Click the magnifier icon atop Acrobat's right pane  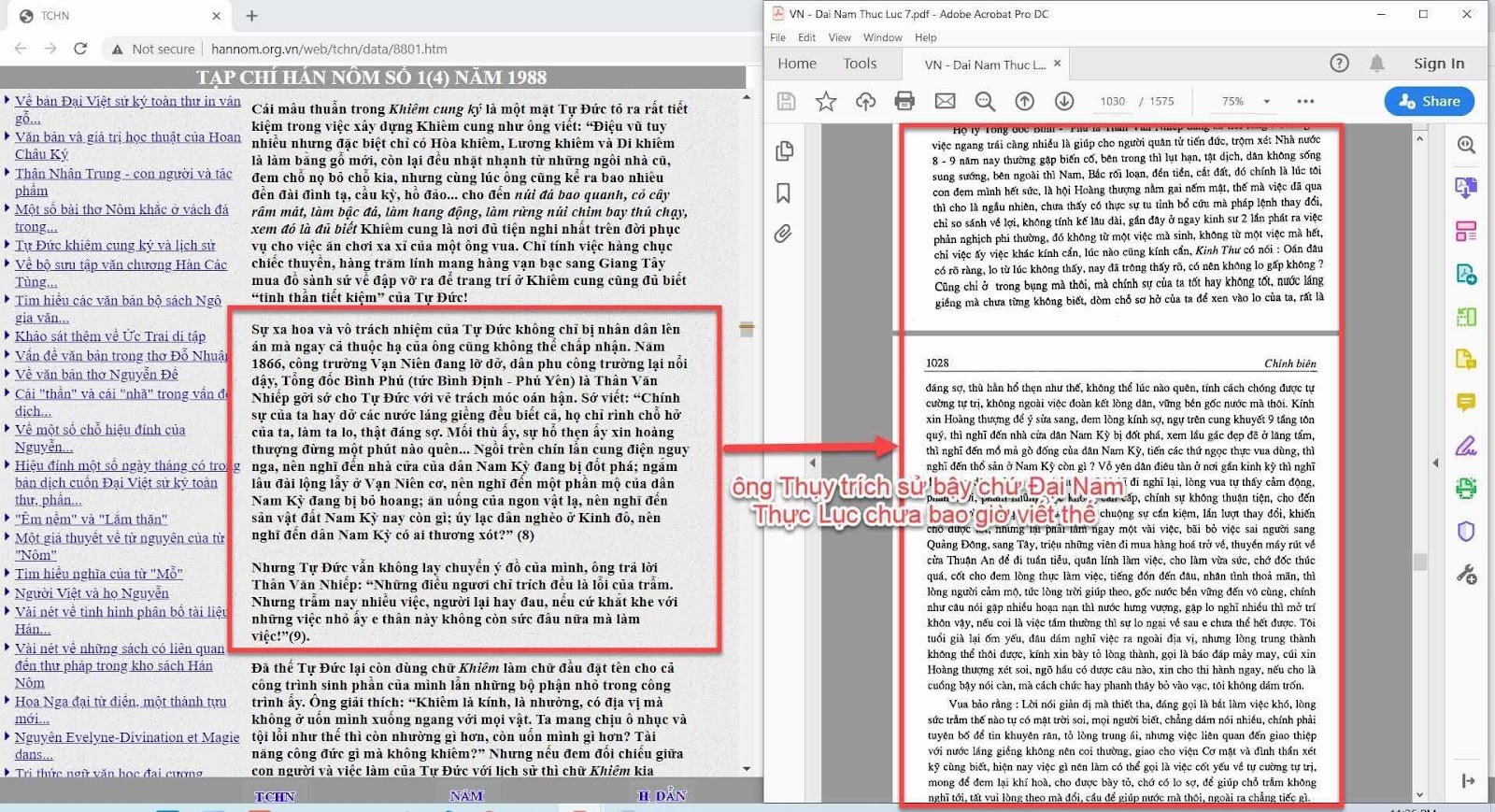click(x=1466, y=145)
